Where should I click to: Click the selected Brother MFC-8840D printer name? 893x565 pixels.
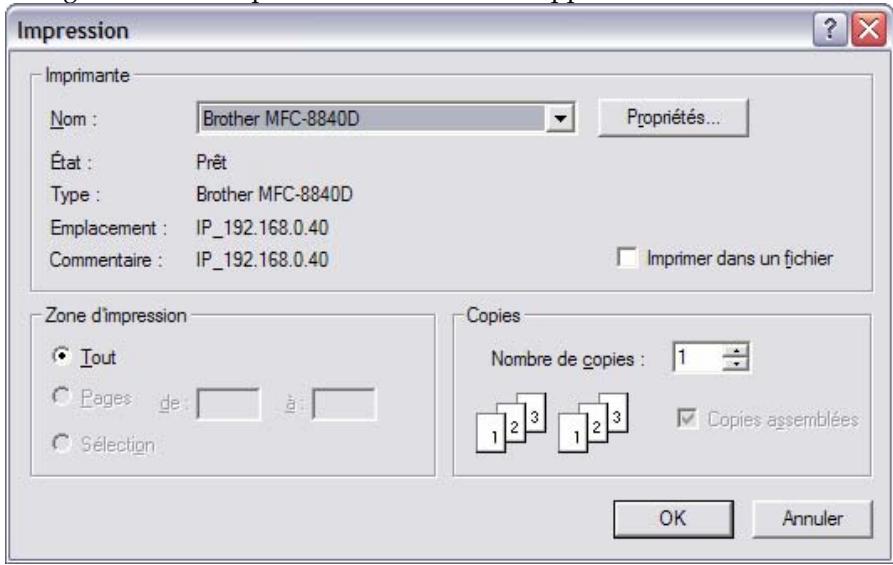click(281, 119)
